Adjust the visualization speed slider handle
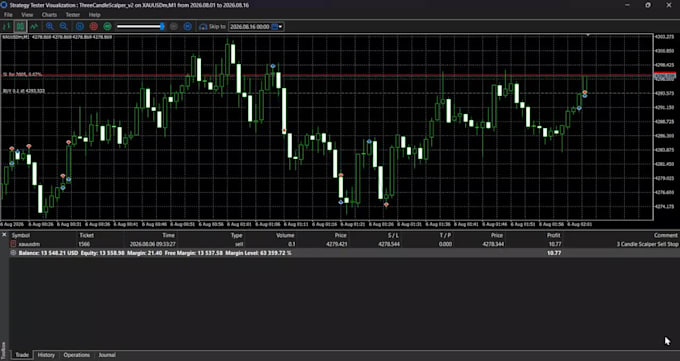This screenshot has width=680, height=361. 162,26
